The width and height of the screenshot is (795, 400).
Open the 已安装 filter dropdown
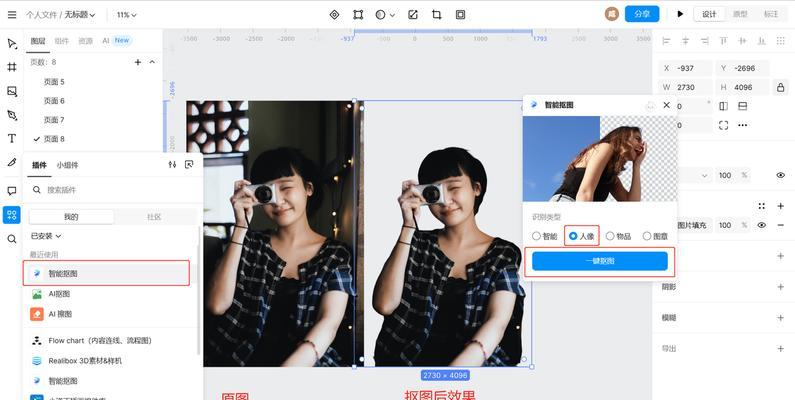pyautogui.click(x=46, y=236)
